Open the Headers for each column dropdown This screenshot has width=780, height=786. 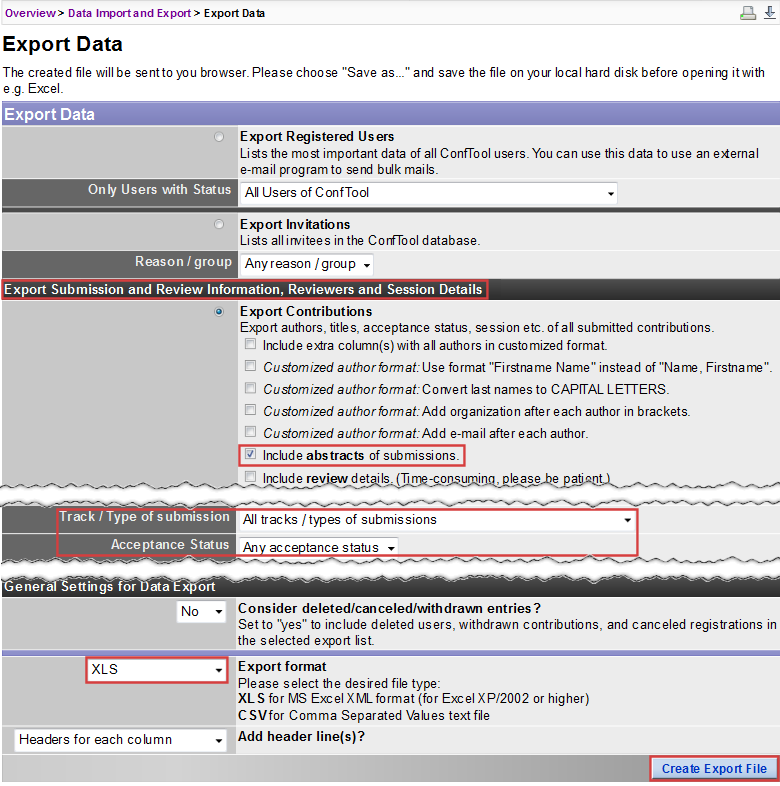[x=120, y=740]
